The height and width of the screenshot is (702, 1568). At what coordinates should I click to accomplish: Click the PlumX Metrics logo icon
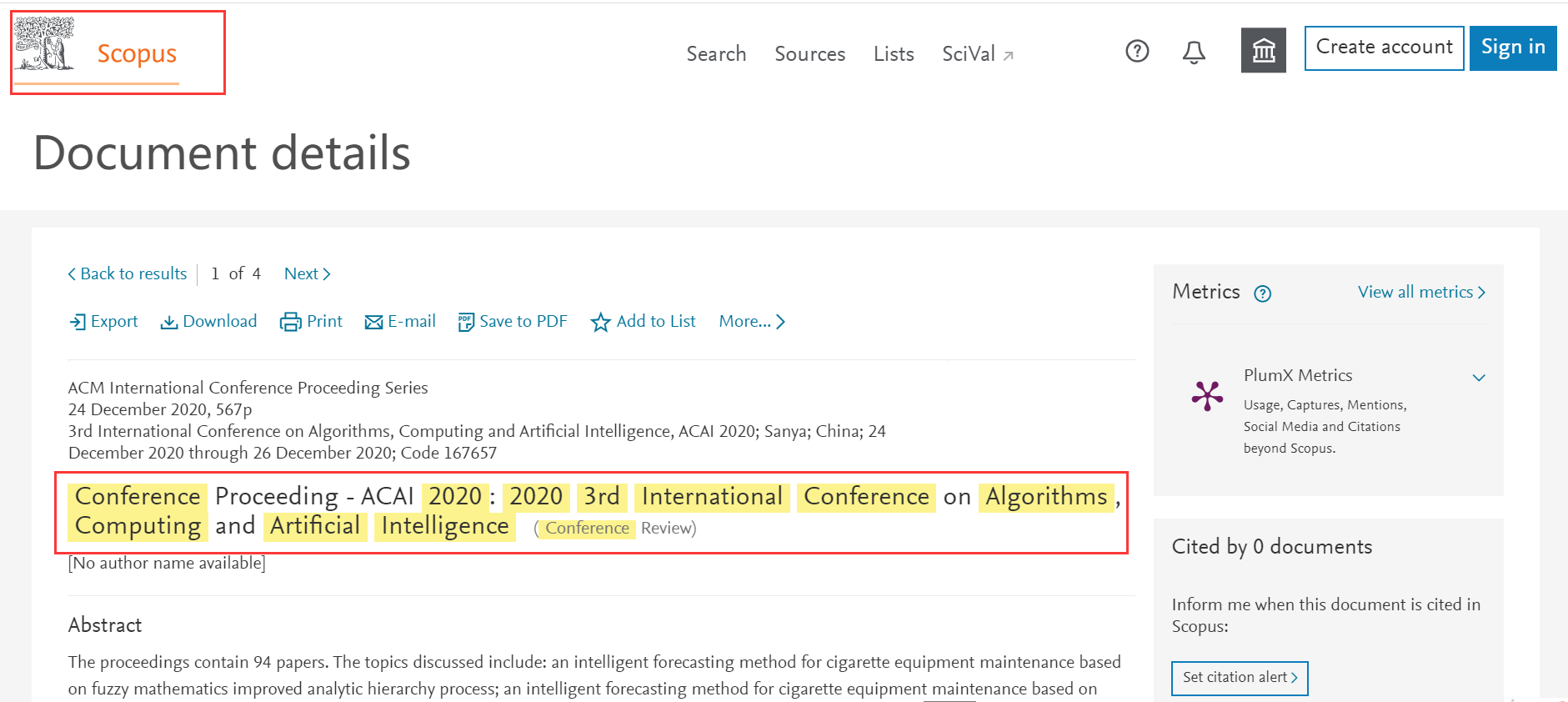click(1207, 395)
